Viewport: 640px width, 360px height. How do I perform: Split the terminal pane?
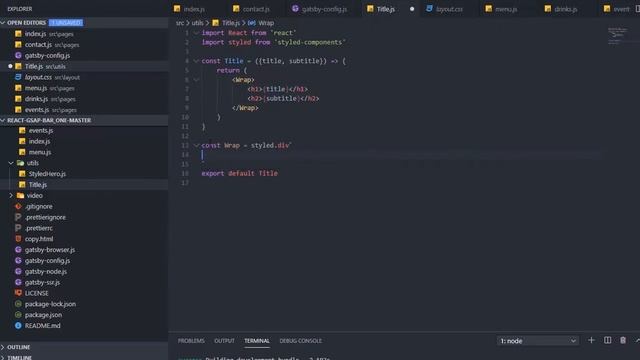pyautogui.click(x=607, y=340)
